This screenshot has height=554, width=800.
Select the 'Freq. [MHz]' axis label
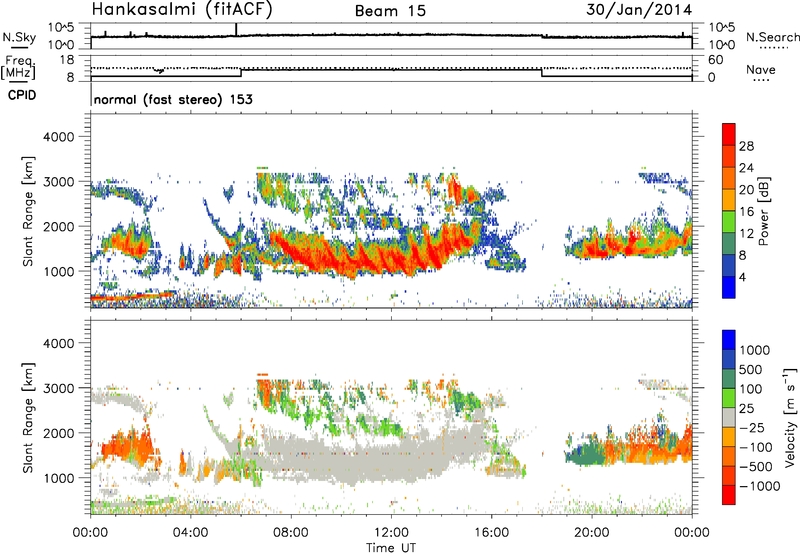coord(19,68)
